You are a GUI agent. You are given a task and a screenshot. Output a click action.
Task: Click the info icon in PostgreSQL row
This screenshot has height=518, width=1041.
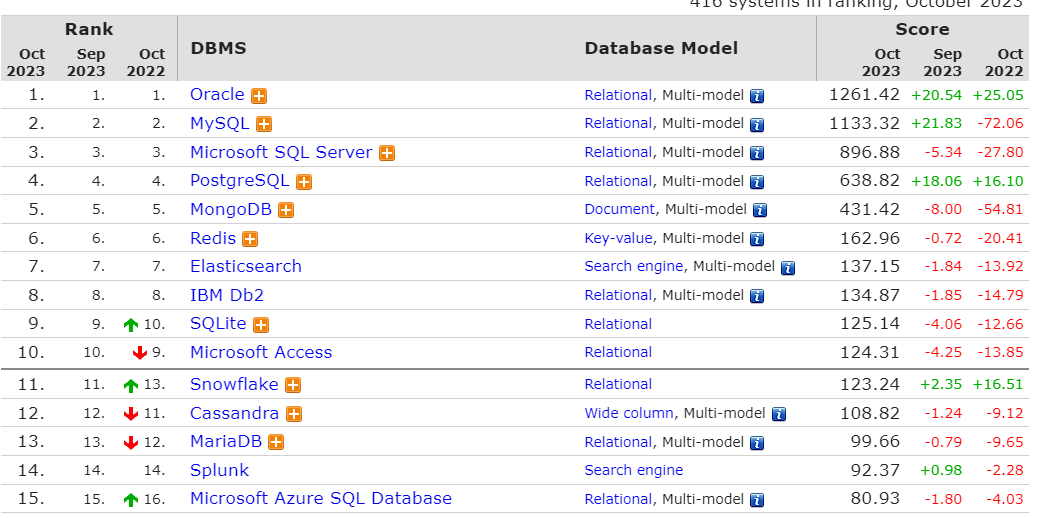coord(757,182)
